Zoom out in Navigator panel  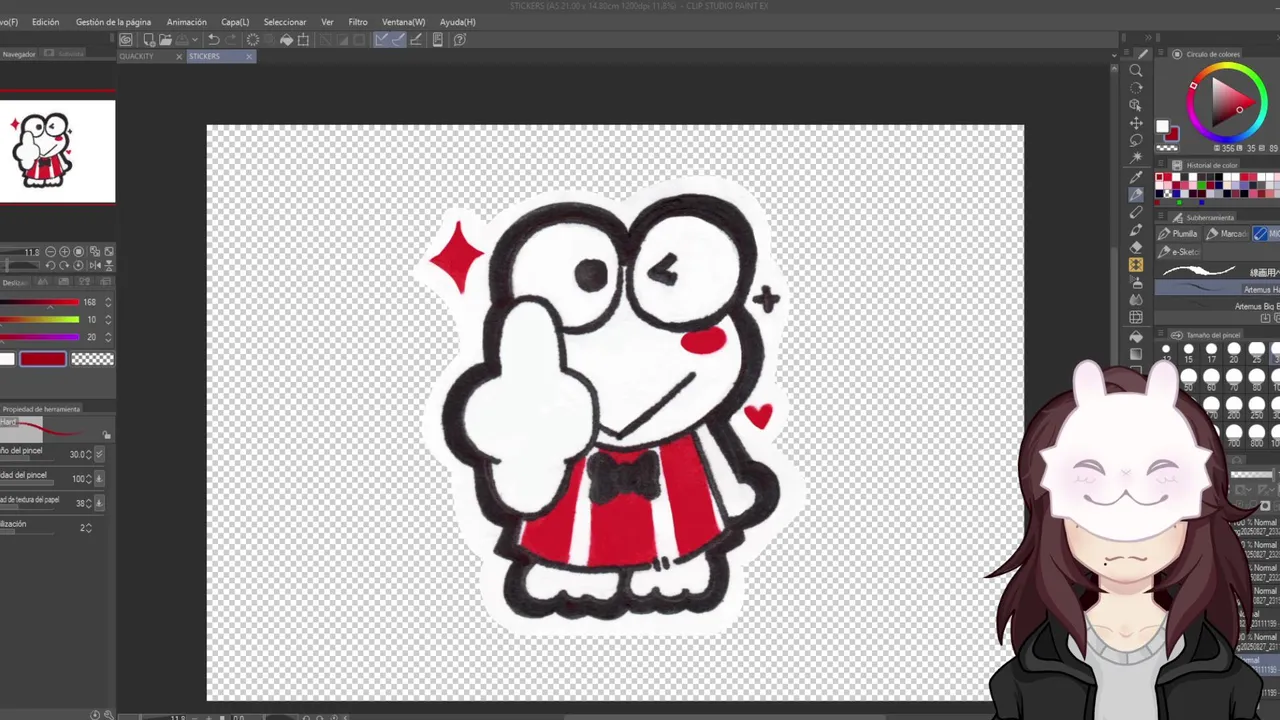tap(51, 252)
